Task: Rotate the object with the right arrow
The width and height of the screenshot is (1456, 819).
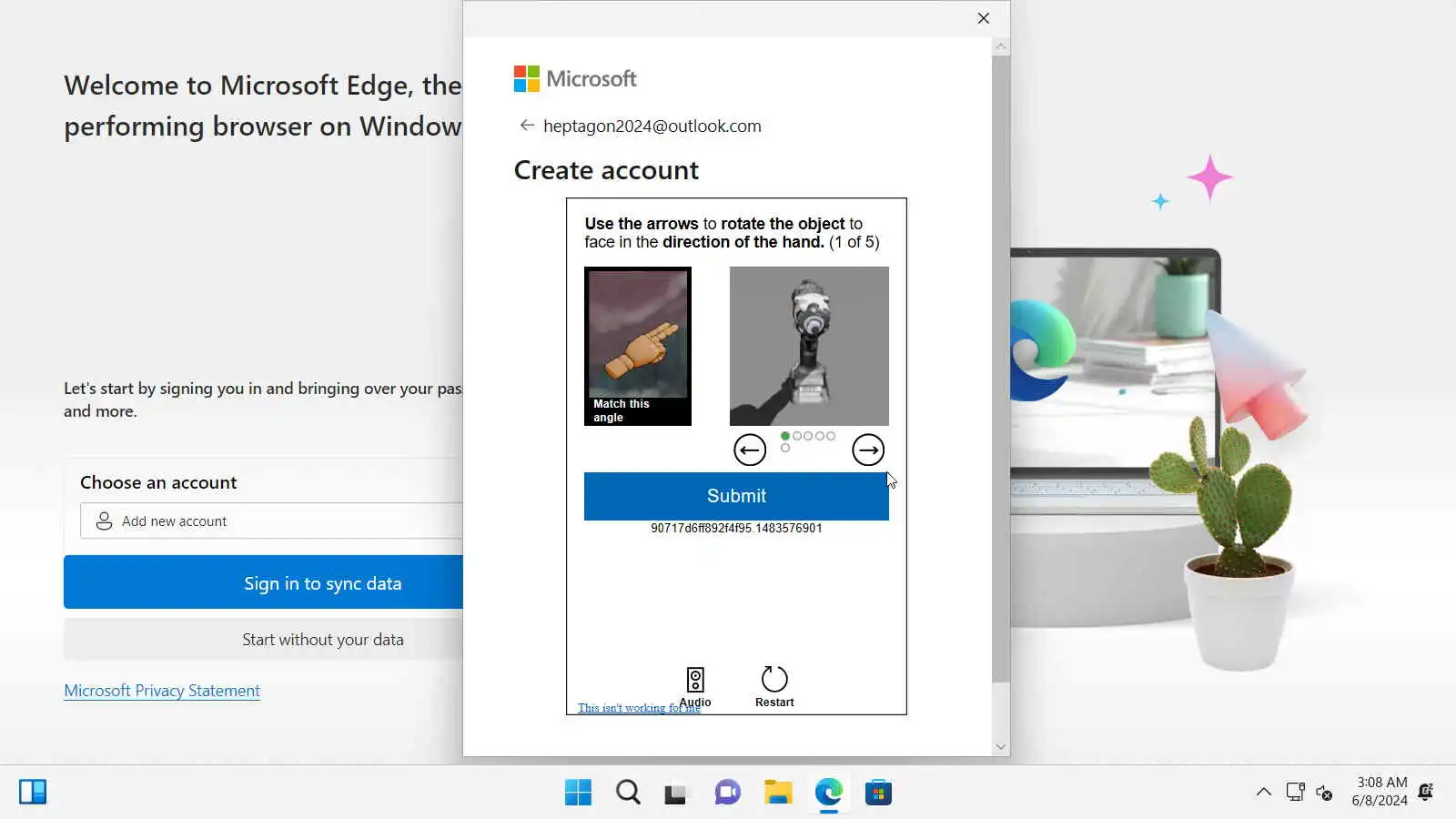Action: pos(868,450)
